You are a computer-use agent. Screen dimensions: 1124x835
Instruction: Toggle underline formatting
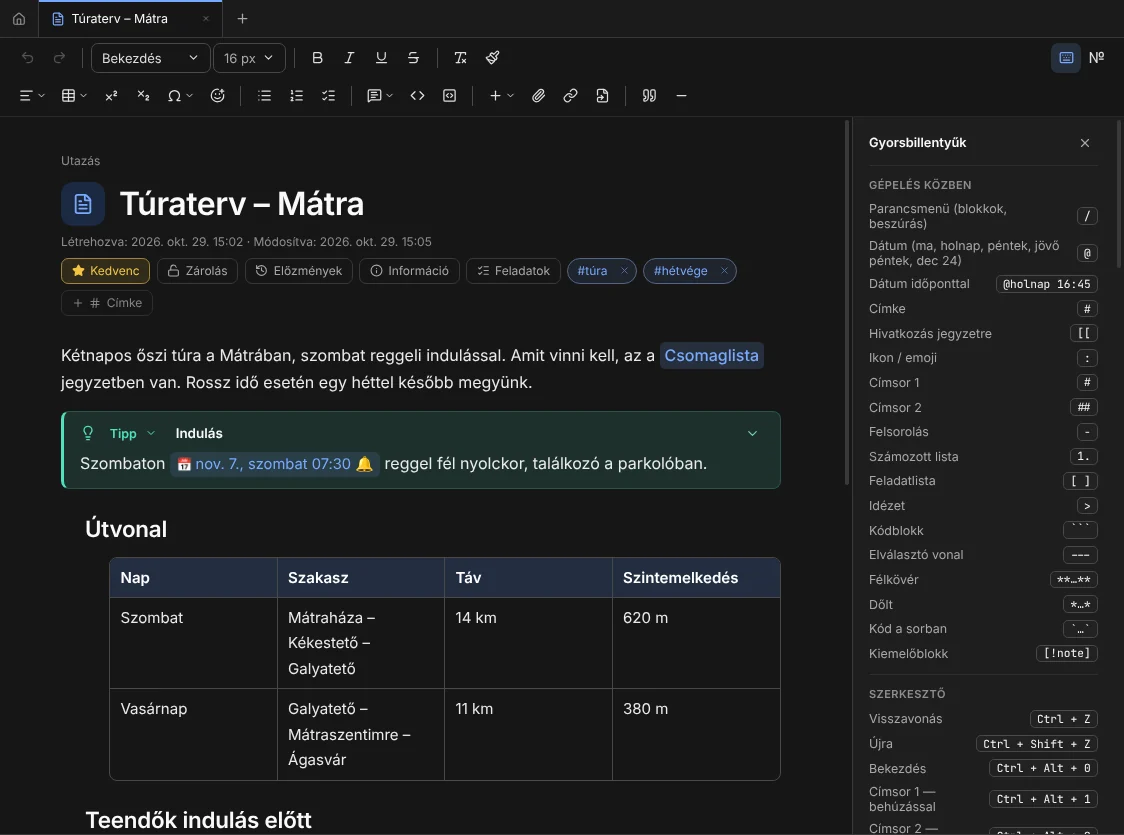coord(381,58)
